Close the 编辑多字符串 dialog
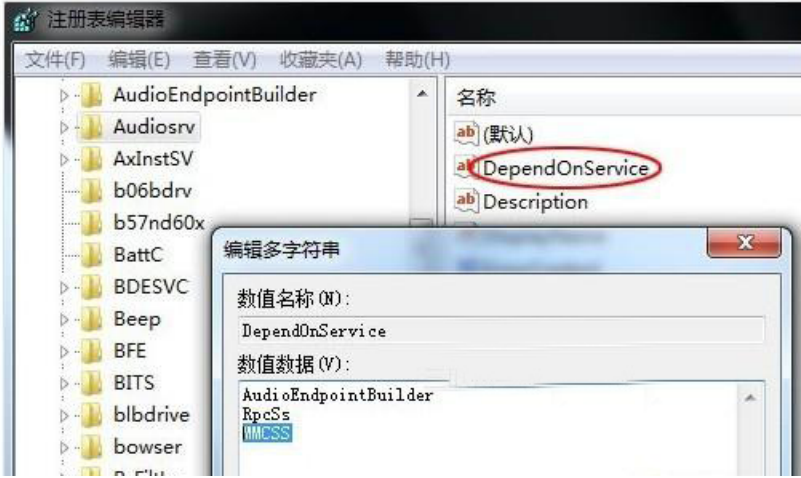 click(x=744, y=243)
